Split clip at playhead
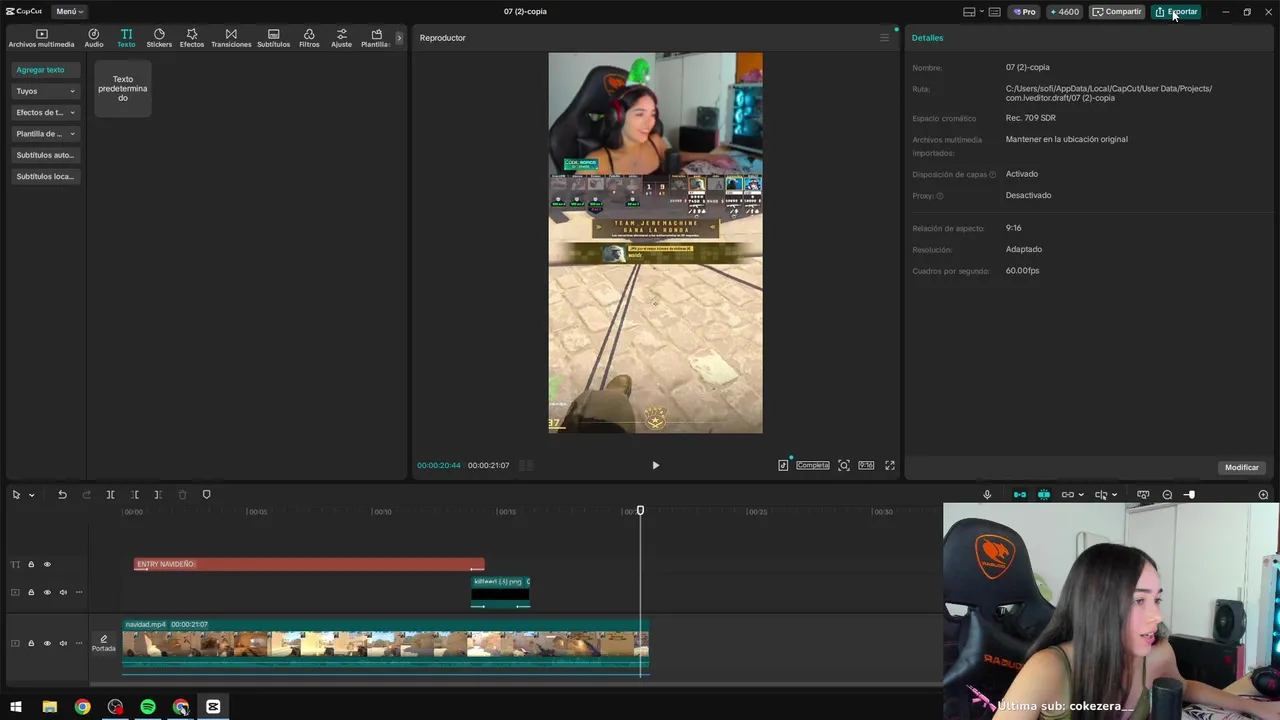This screenshot has width=1280, height=720. point(110,495)
